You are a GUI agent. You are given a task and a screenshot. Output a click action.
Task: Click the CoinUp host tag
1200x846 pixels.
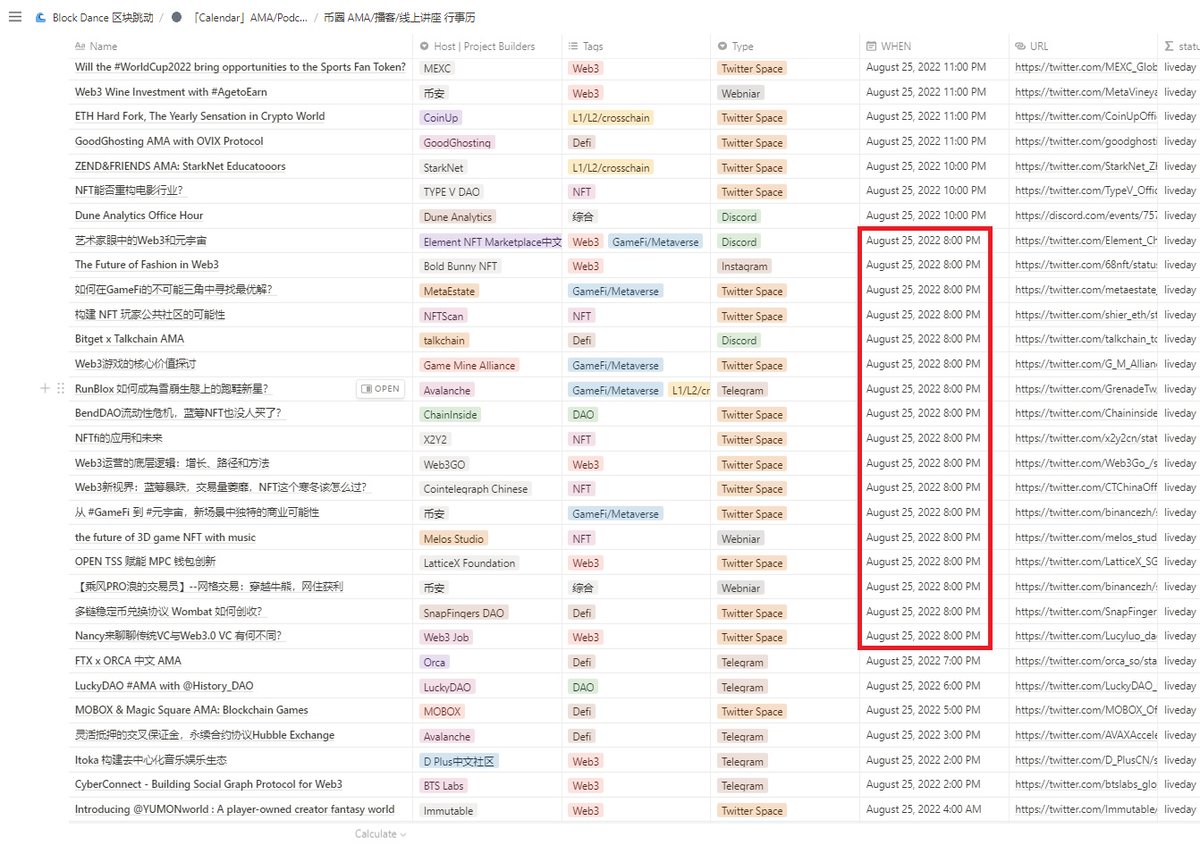441,117
